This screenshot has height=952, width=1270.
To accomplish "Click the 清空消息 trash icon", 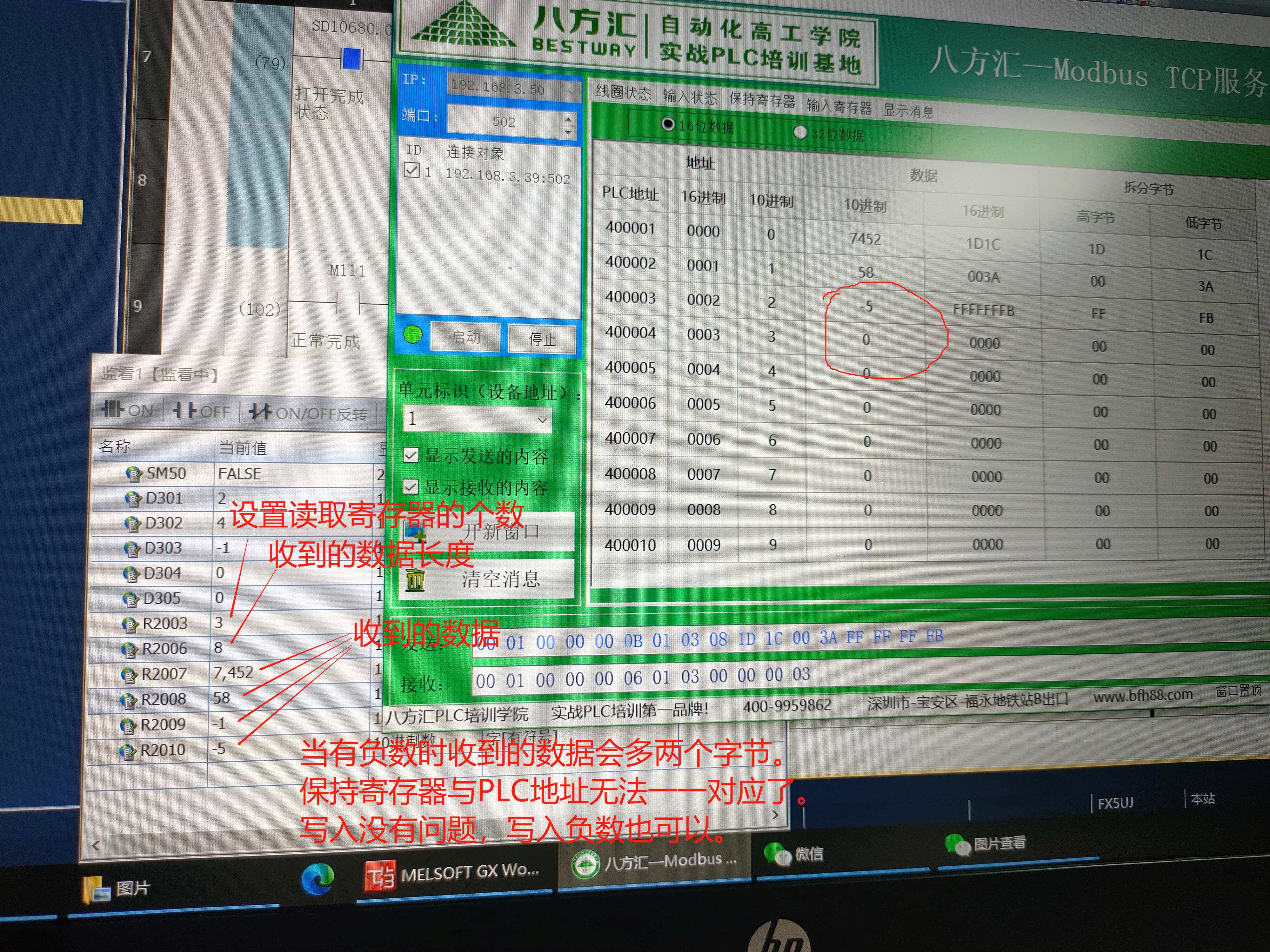I will (x=415, y=579).
